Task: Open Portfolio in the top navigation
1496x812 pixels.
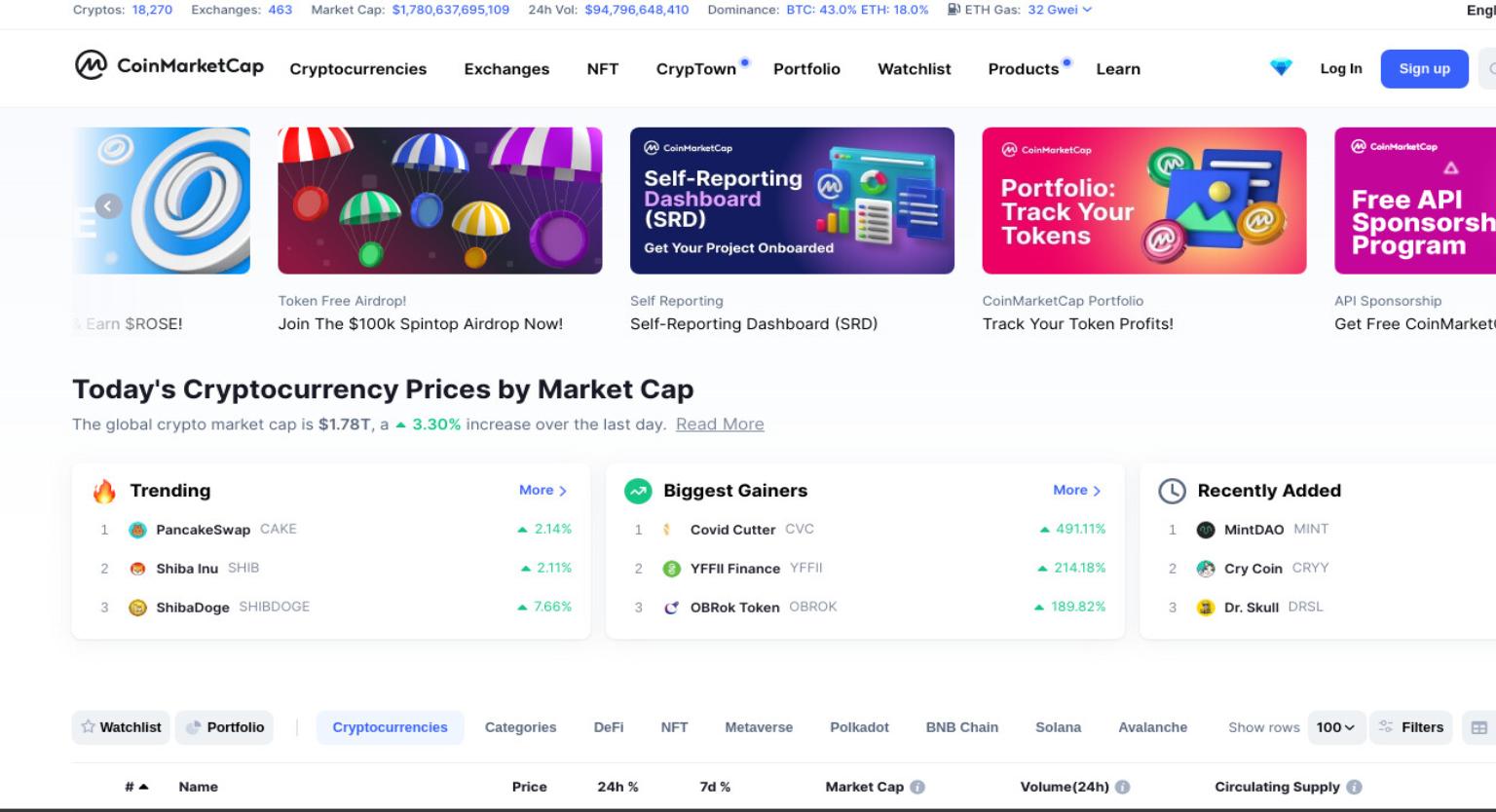Action: coord(806,69)
